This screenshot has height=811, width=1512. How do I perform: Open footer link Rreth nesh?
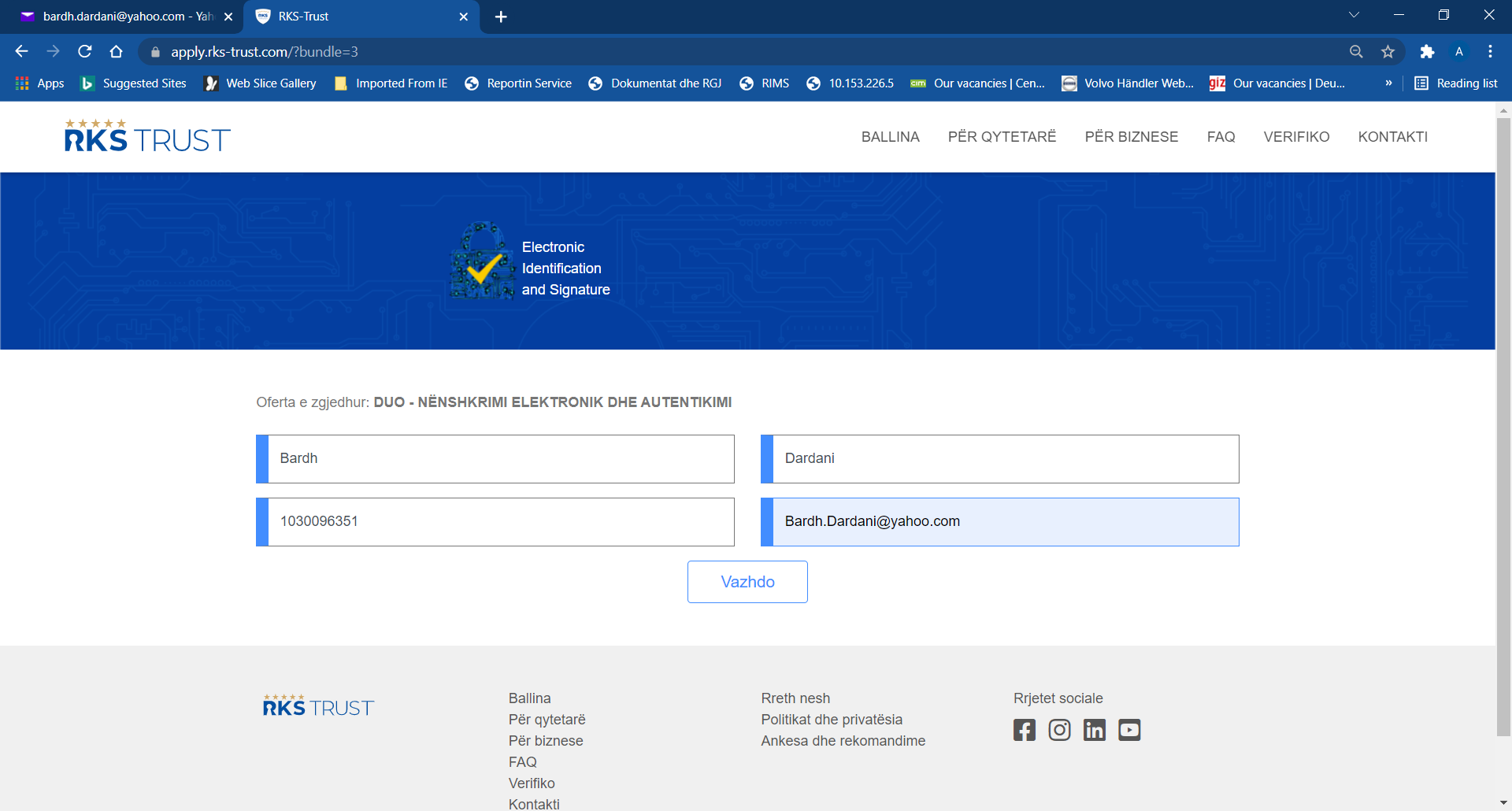coord(795,698)
